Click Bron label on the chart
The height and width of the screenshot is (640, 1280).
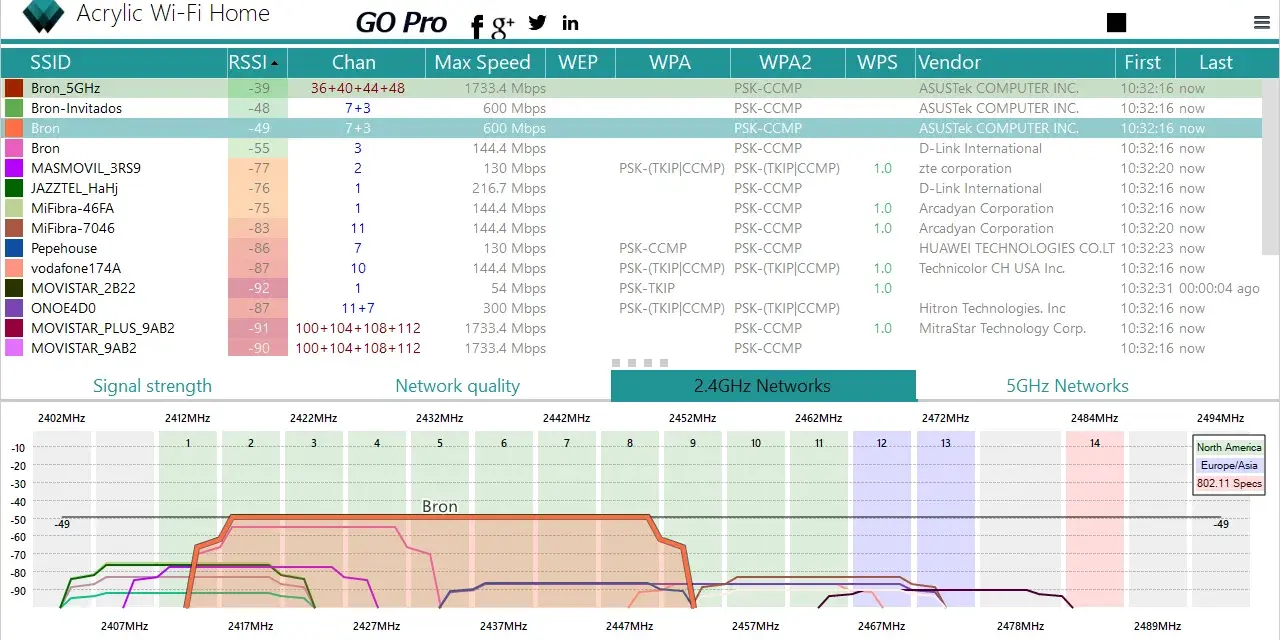click(440, 507)
